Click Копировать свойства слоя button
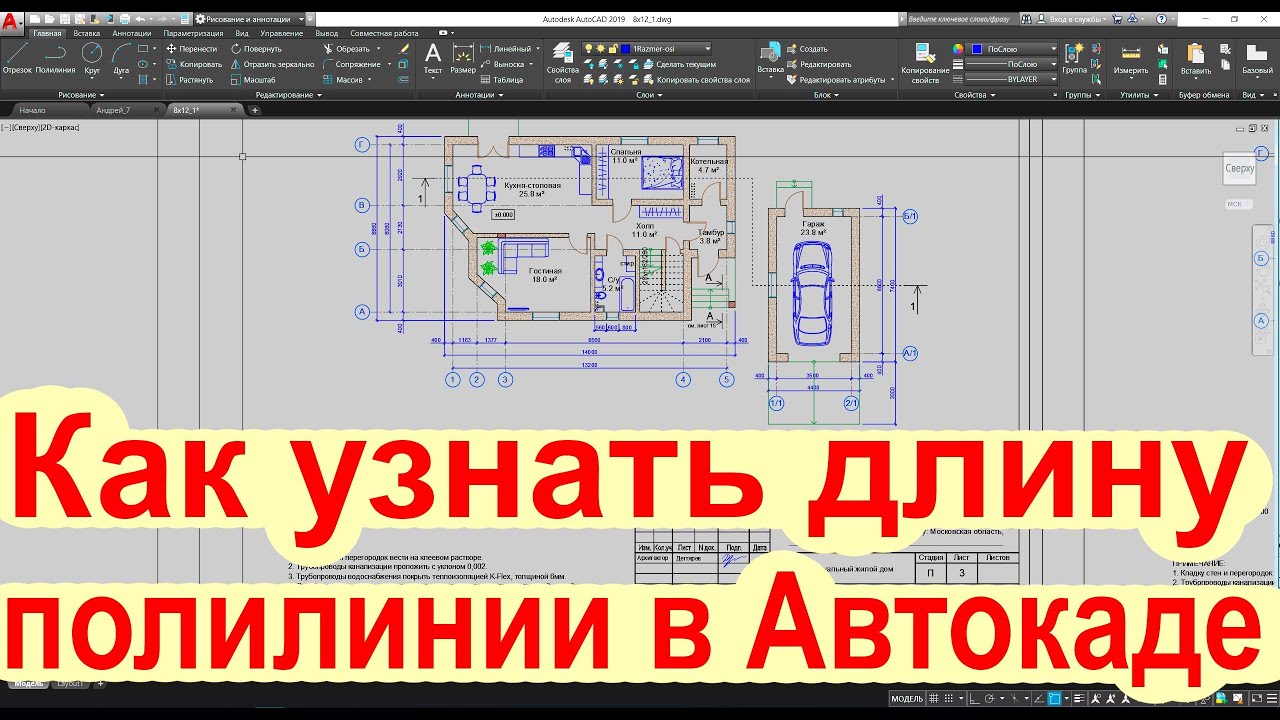 coord(695,79)
